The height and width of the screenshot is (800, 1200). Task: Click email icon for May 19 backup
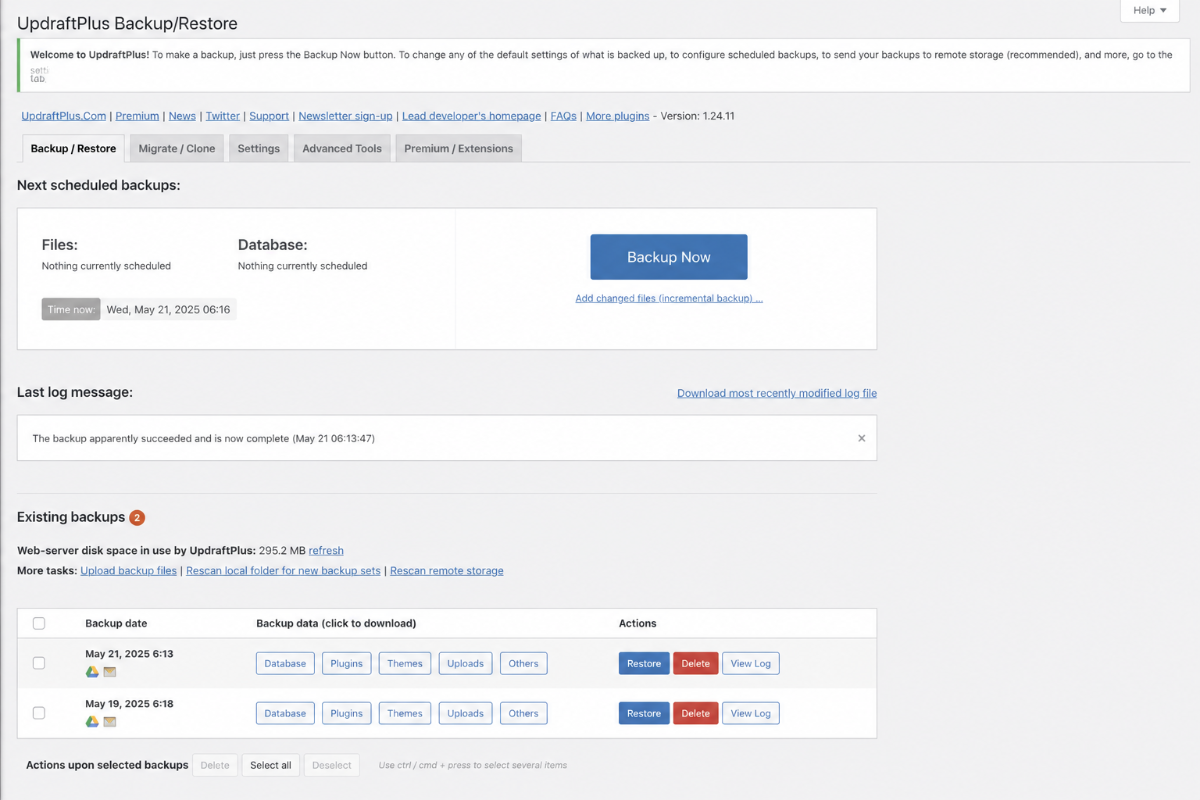click(x=110, y=722)
